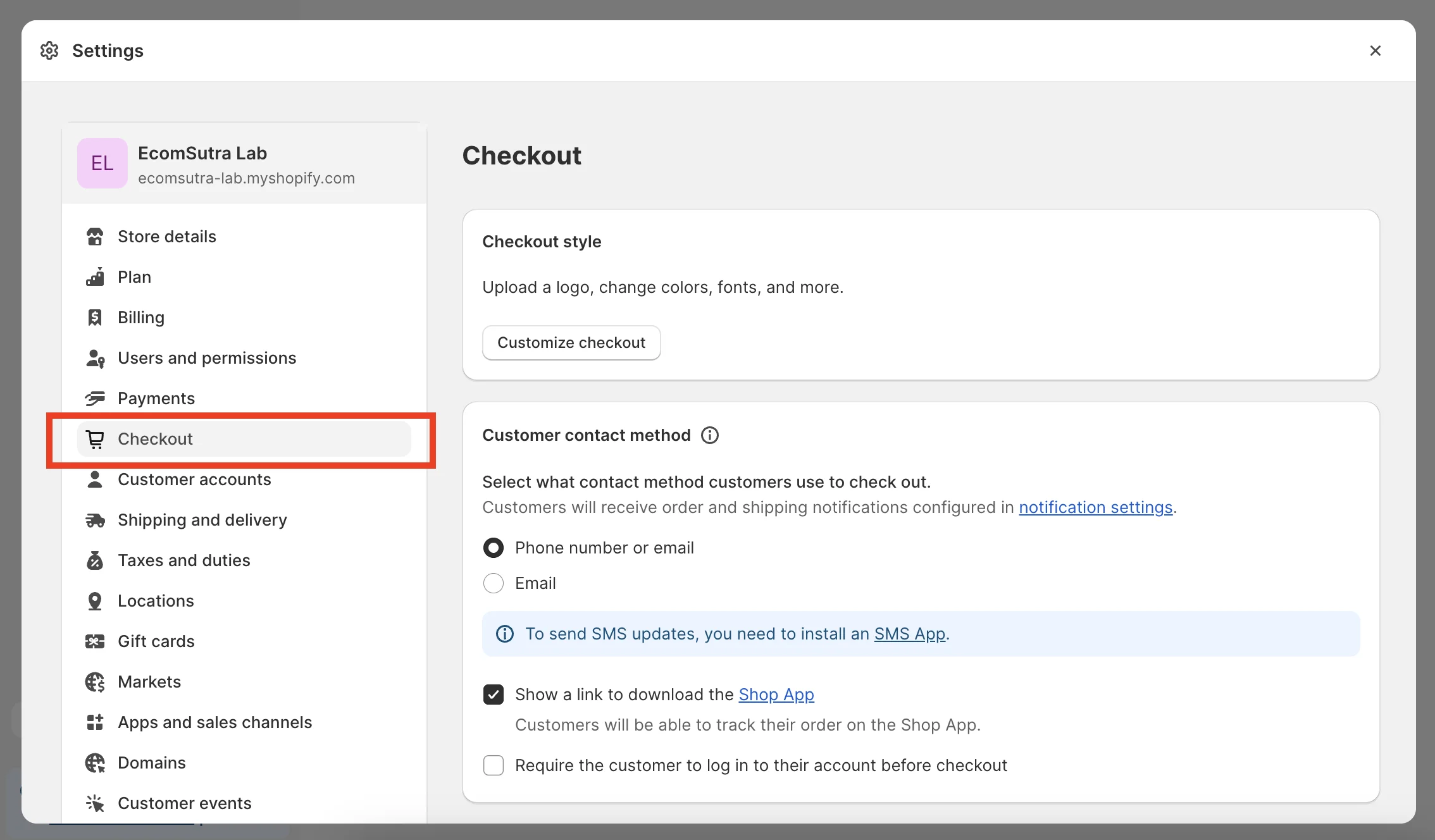The height and width of the screenshot is (840, 1435).
Task: Enable require customer login before checkout
Action: click(x=494, y=765)
